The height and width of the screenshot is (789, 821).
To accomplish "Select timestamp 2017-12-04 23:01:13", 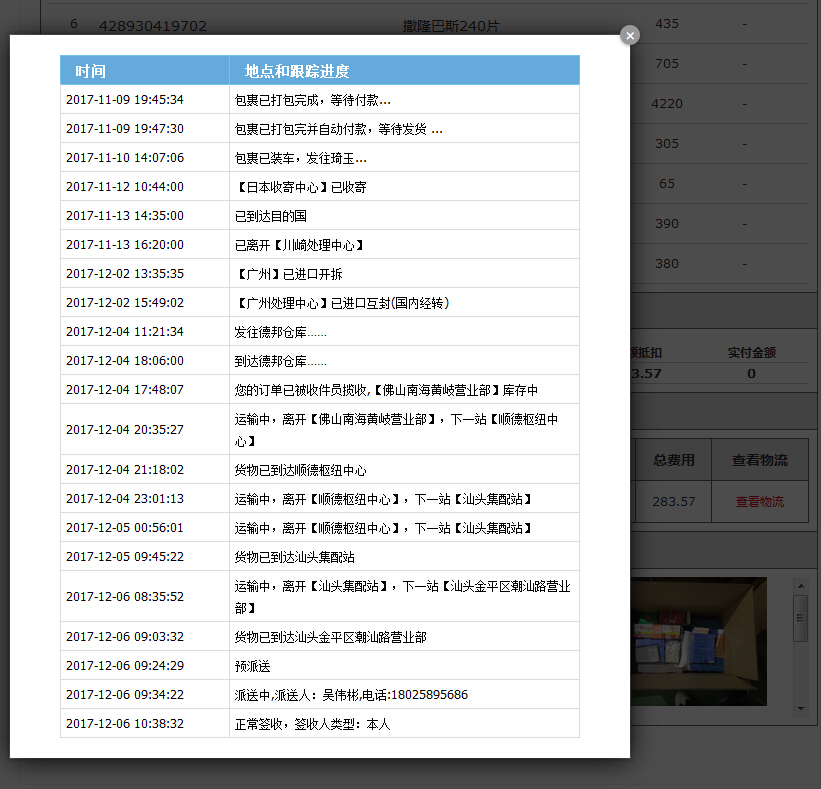I will [125, 498].
